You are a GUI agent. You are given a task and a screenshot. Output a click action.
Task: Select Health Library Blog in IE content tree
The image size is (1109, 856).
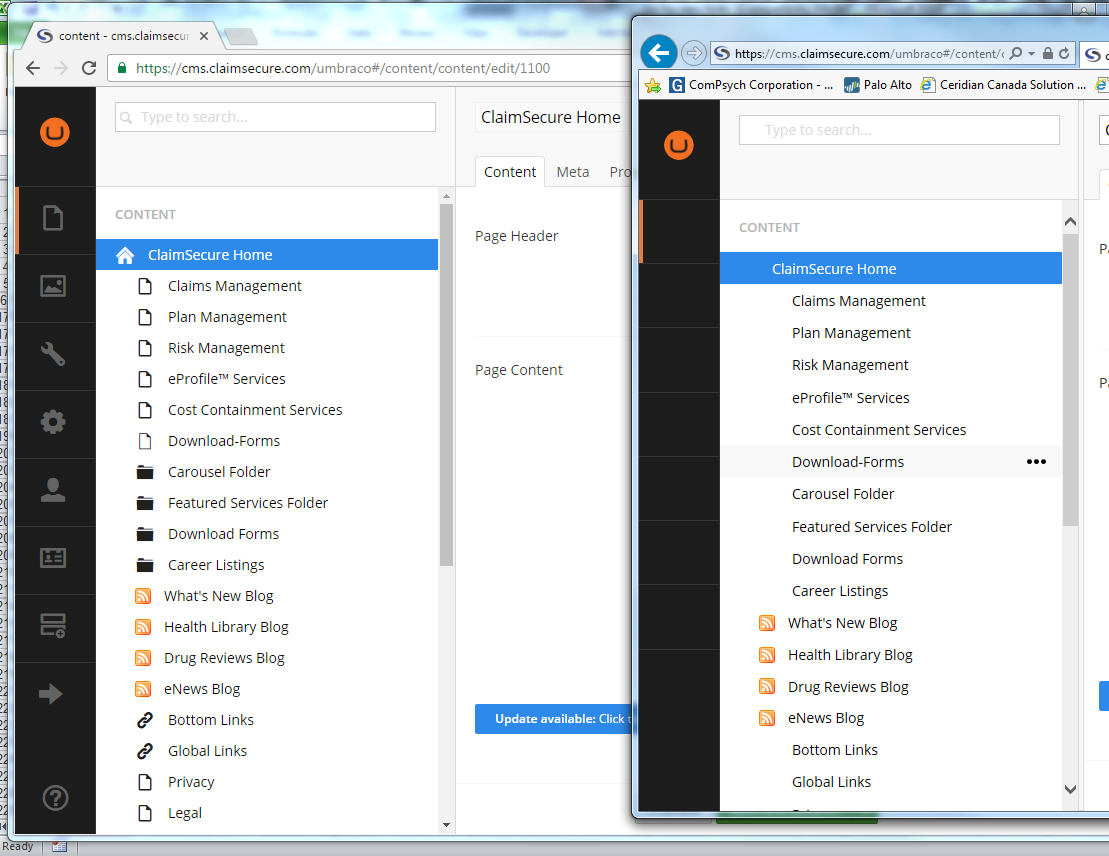(850, 655)
